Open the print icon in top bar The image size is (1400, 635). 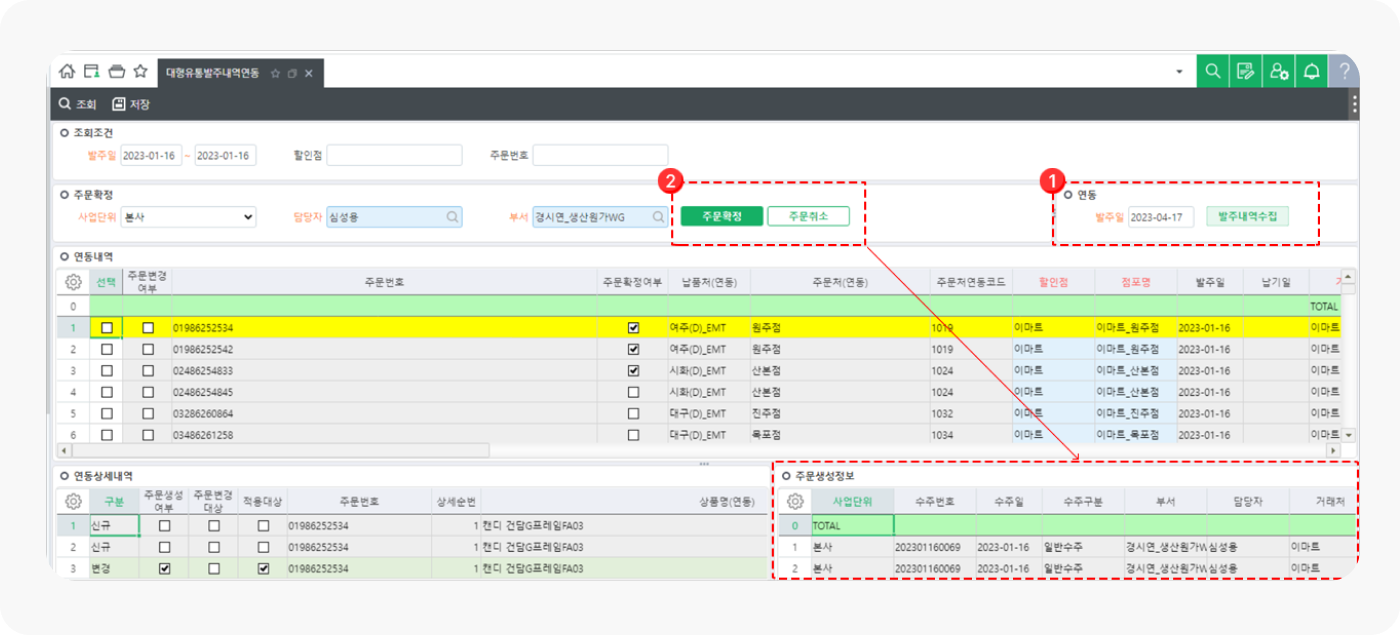point(116,71)
